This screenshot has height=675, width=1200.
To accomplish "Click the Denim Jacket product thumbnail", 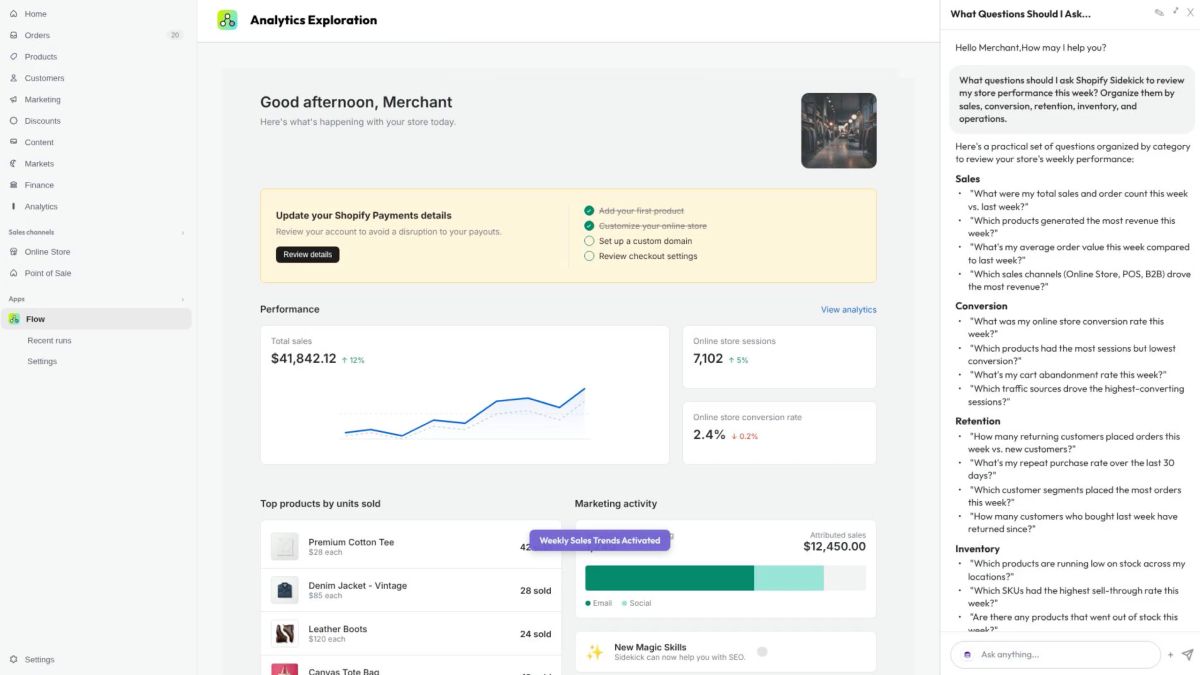I will tap(285, 590).
